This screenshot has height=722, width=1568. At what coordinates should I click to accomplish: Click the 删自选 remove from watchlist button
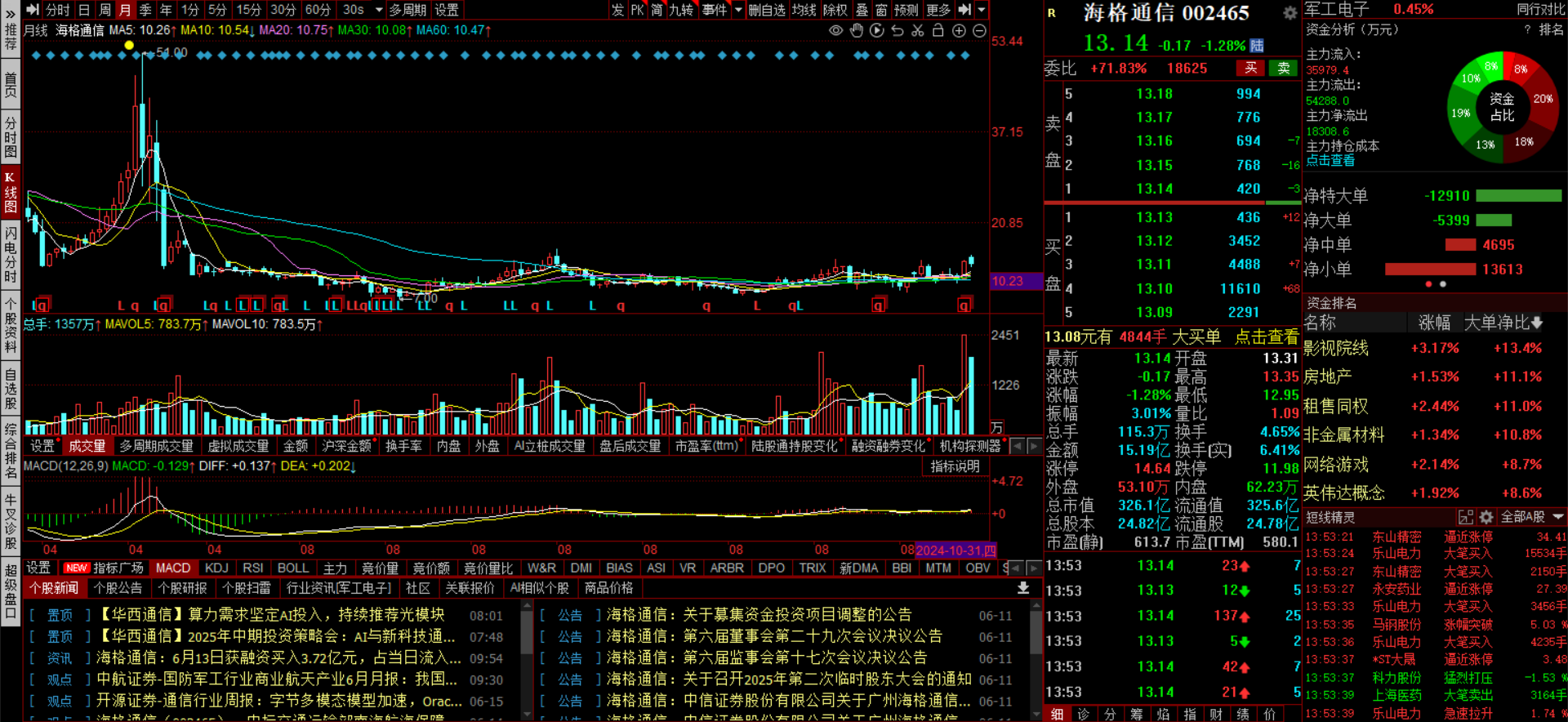pyautogui.click(x=767, y=10)
